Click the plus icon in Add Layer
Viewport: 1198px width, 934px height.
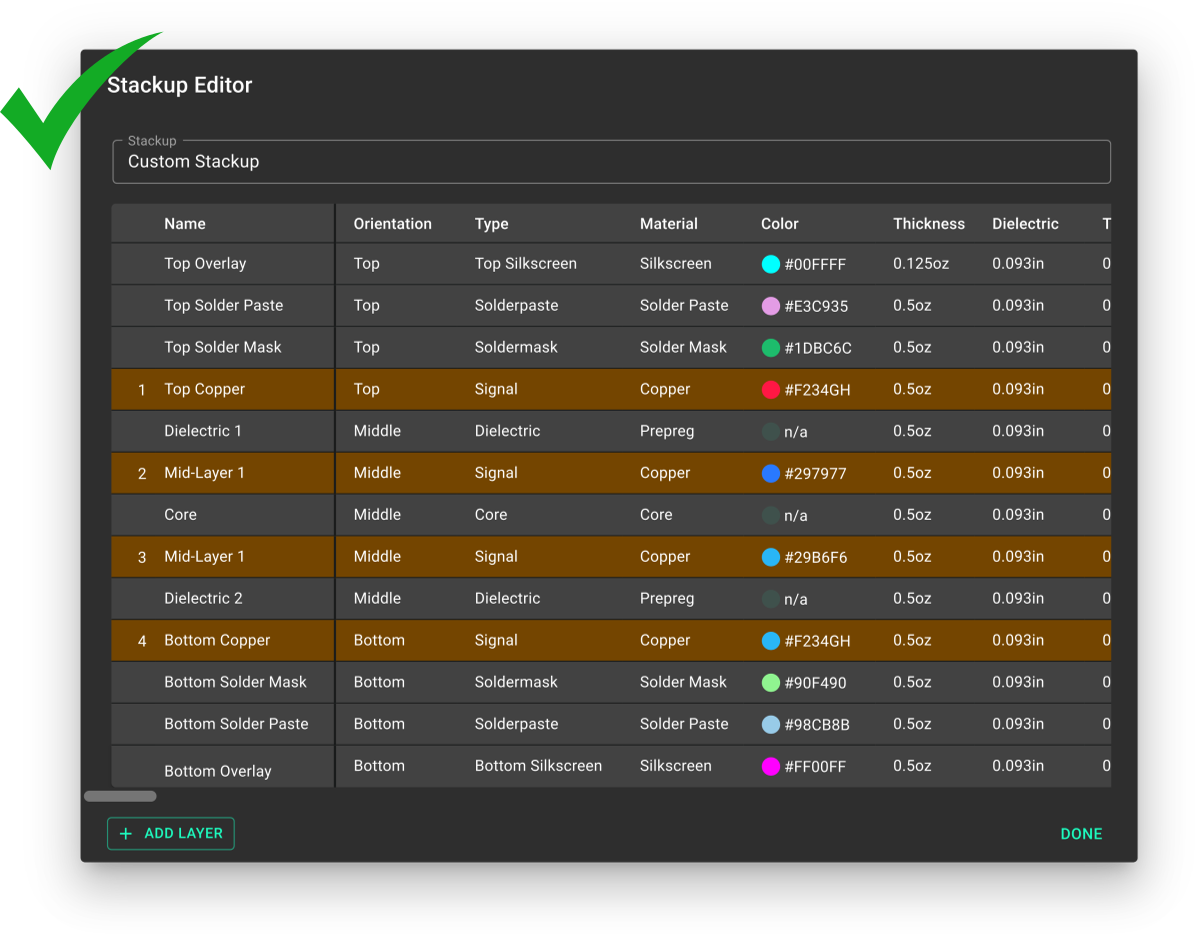(126, 833)
